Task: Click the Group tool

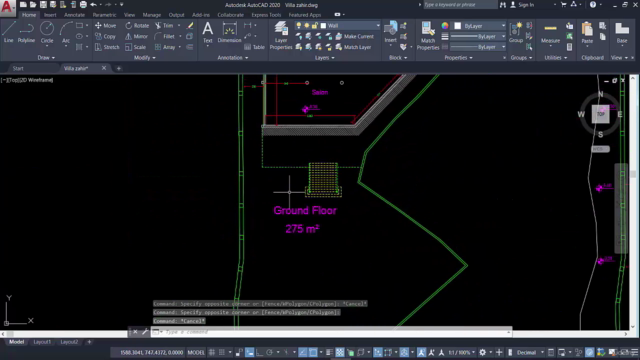Action: coord(516,33)
